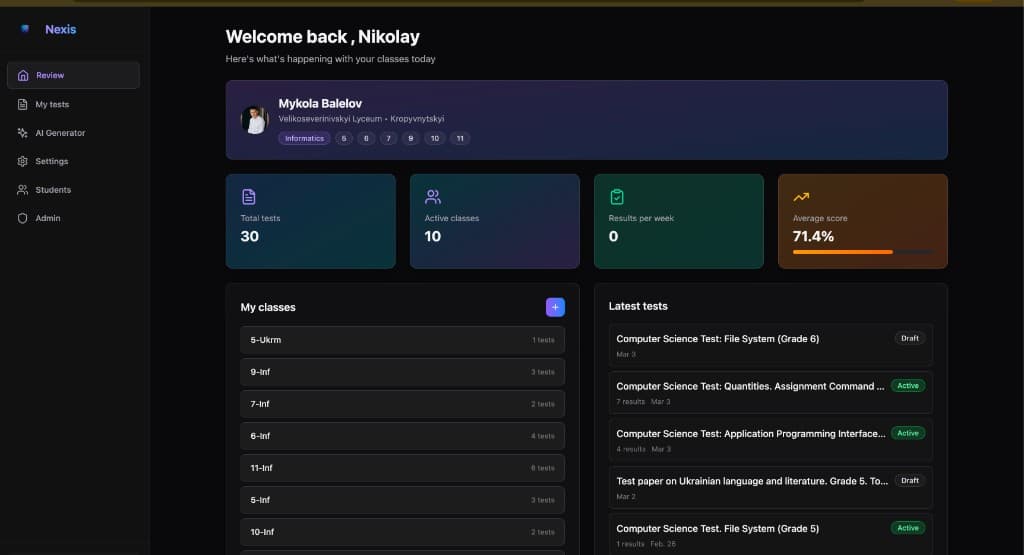
Task: Select the grade 7 tag in profile
Action: 389,138
